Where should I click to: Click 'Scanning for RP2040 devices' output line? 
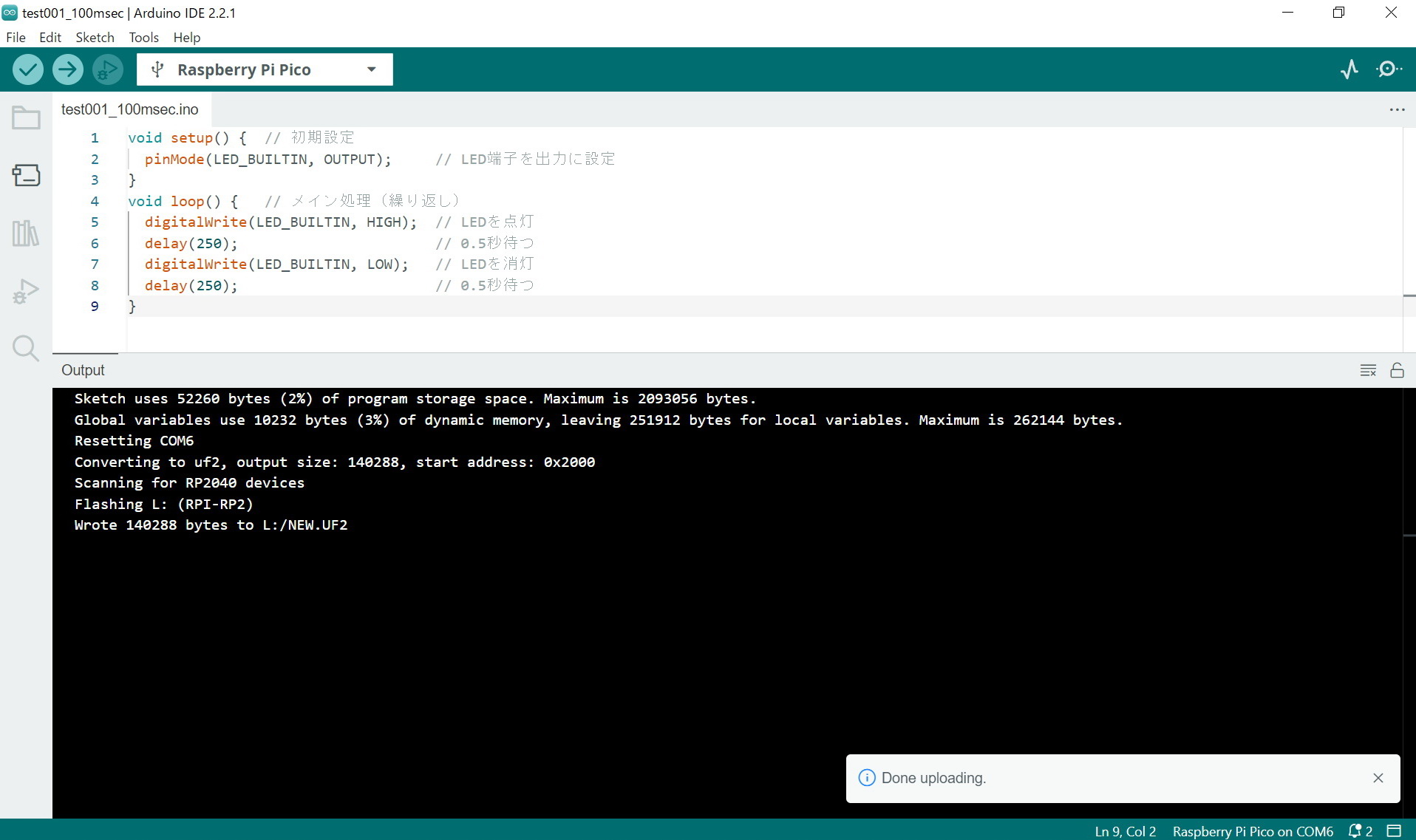pos(189,483)
